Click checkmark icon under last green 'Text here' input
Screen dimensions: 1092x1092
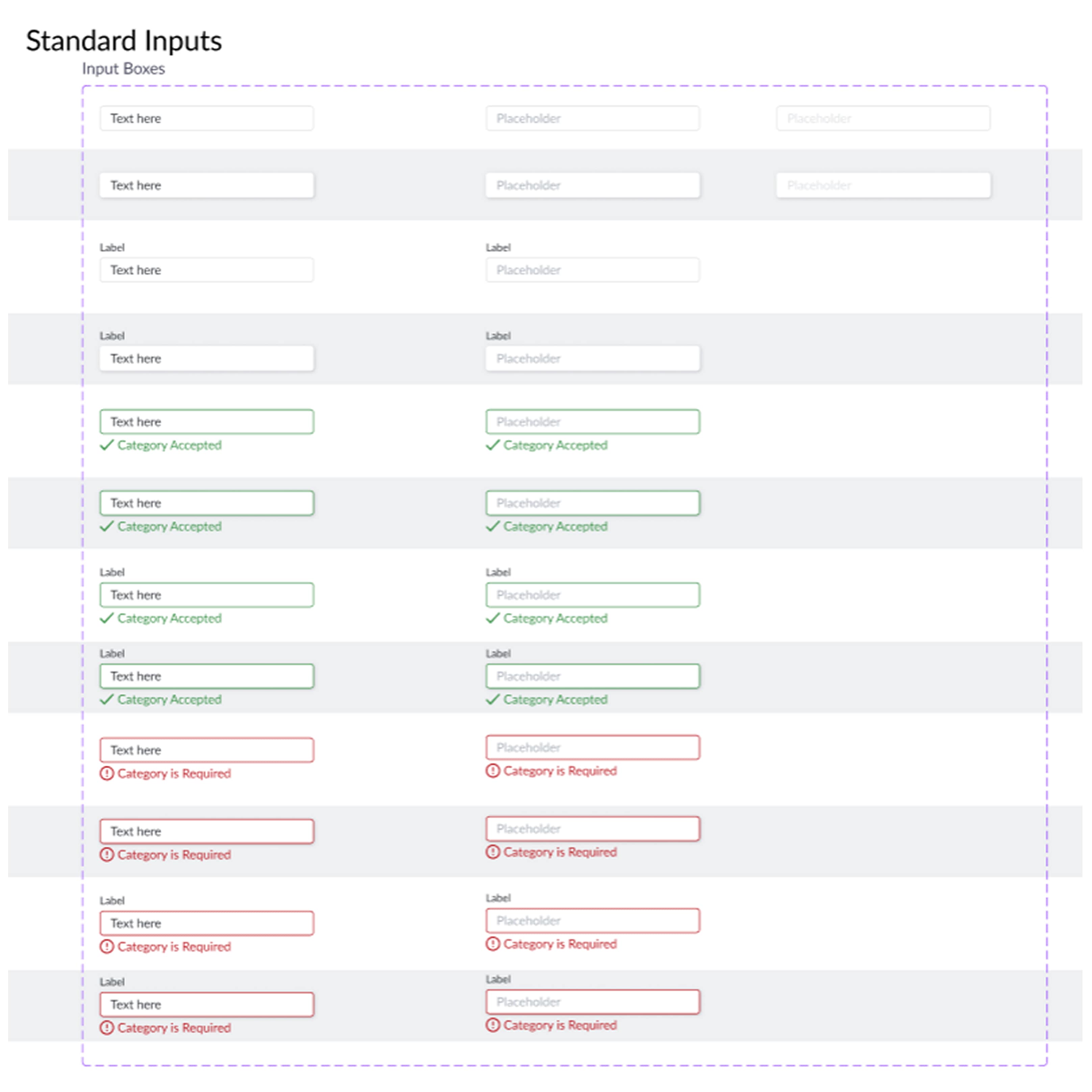(x=107, y=700)
